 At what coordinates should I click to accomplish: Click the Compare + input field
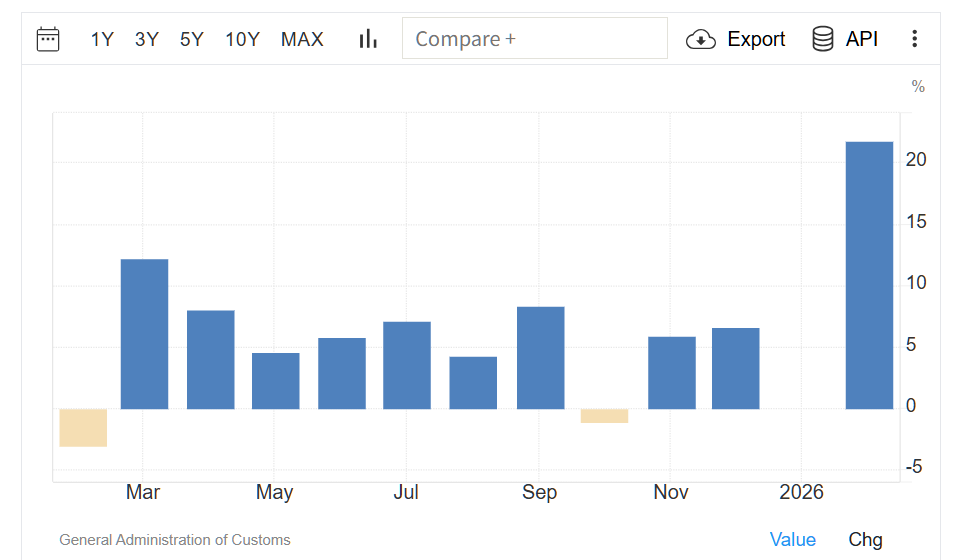click(534, 39)
